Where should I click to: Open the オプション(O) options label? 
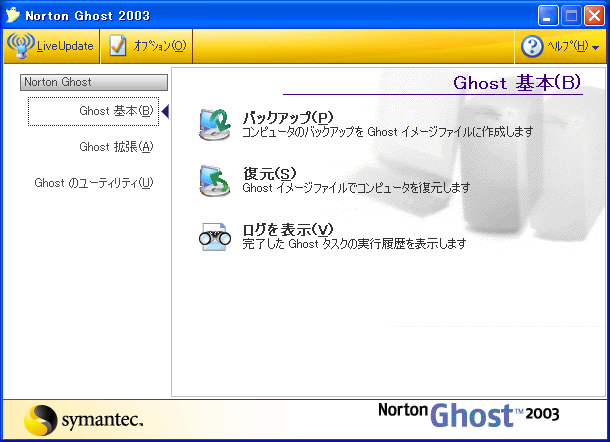160,46
